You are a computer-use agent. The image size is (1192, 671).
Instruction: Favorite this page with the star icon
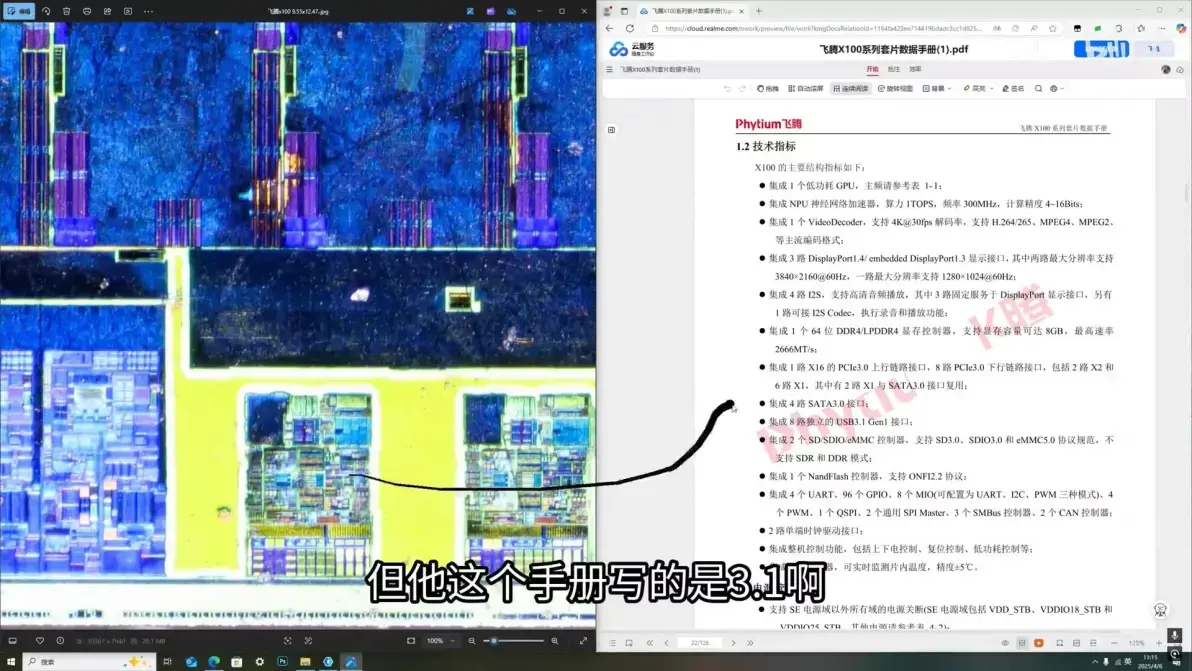(x=1053, y=29)
